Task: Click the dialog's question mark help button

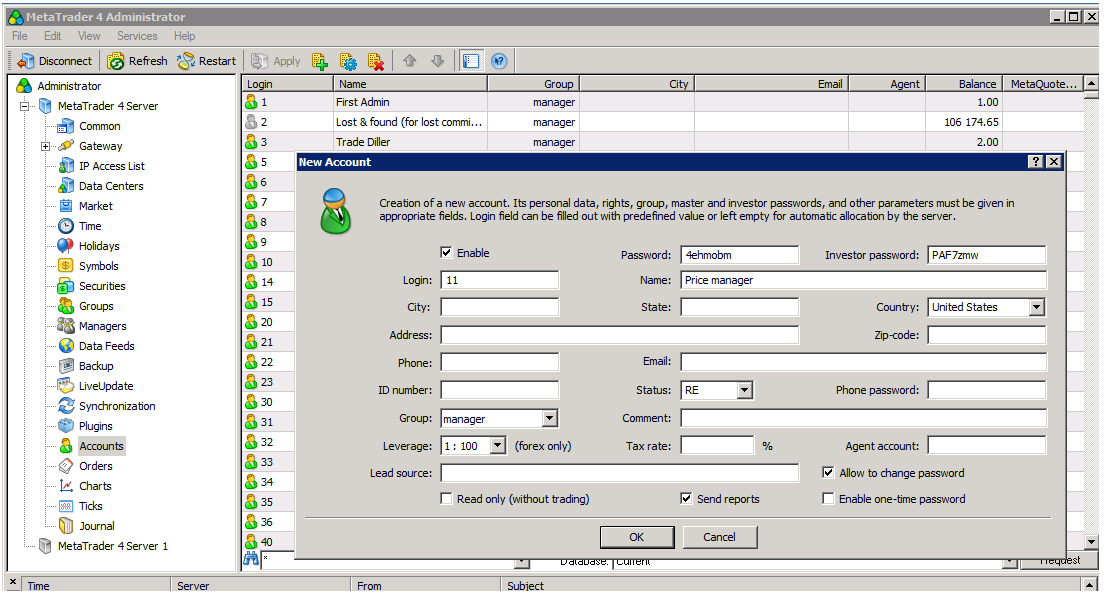Action: pyautogui.click(x=1035, y=162)
